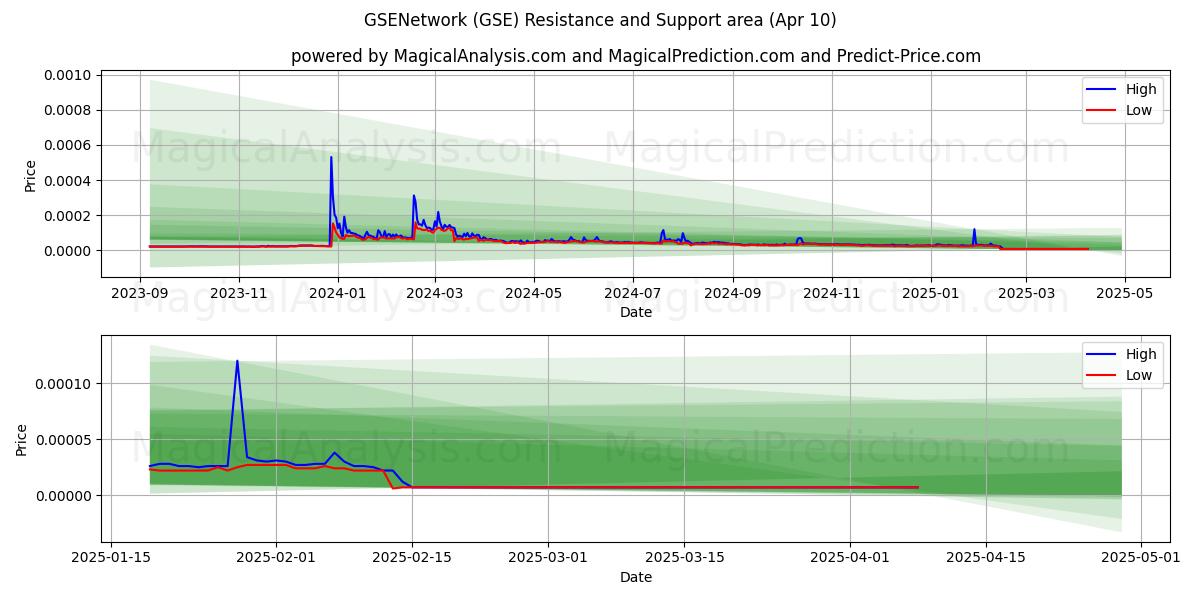This screenshot has width=1200, height=600.
Task: Click the bottom chart x-axis tick '2025-03-15'
Action: [x=684, y=558]
